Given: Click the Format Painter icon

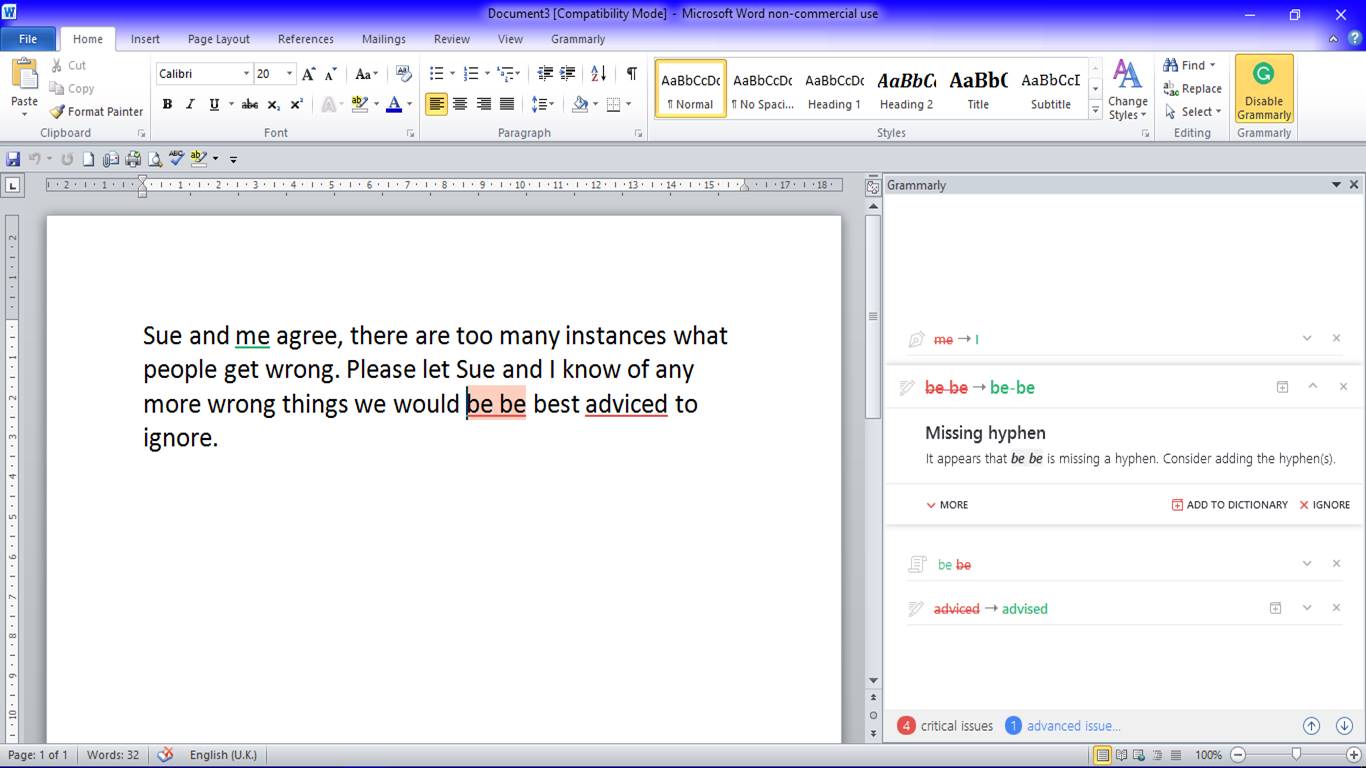Looking at the screenshot, I should coord(58,112).
